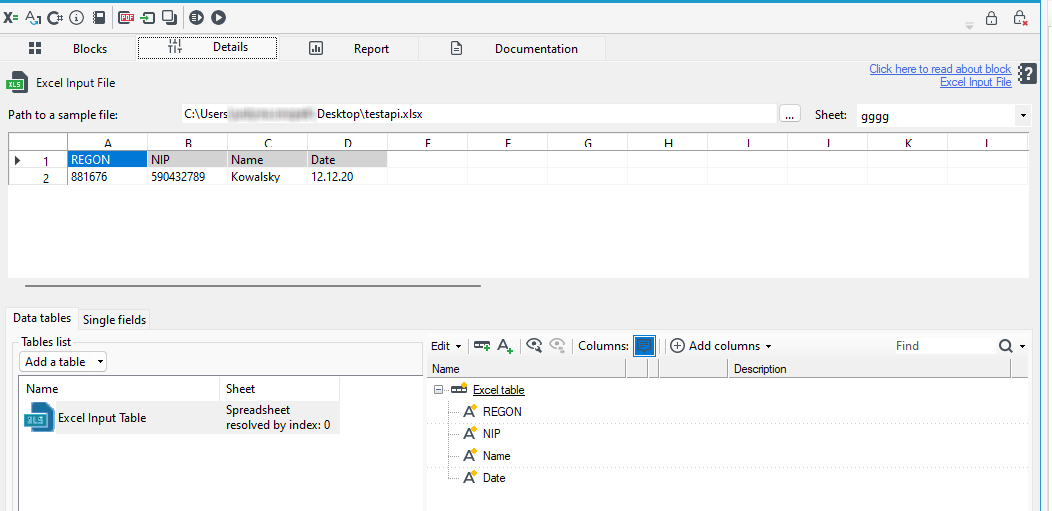Select the NIP field in the tree
The height and width of the screenshot is (511, 1052).
click(x=491, y=433)
